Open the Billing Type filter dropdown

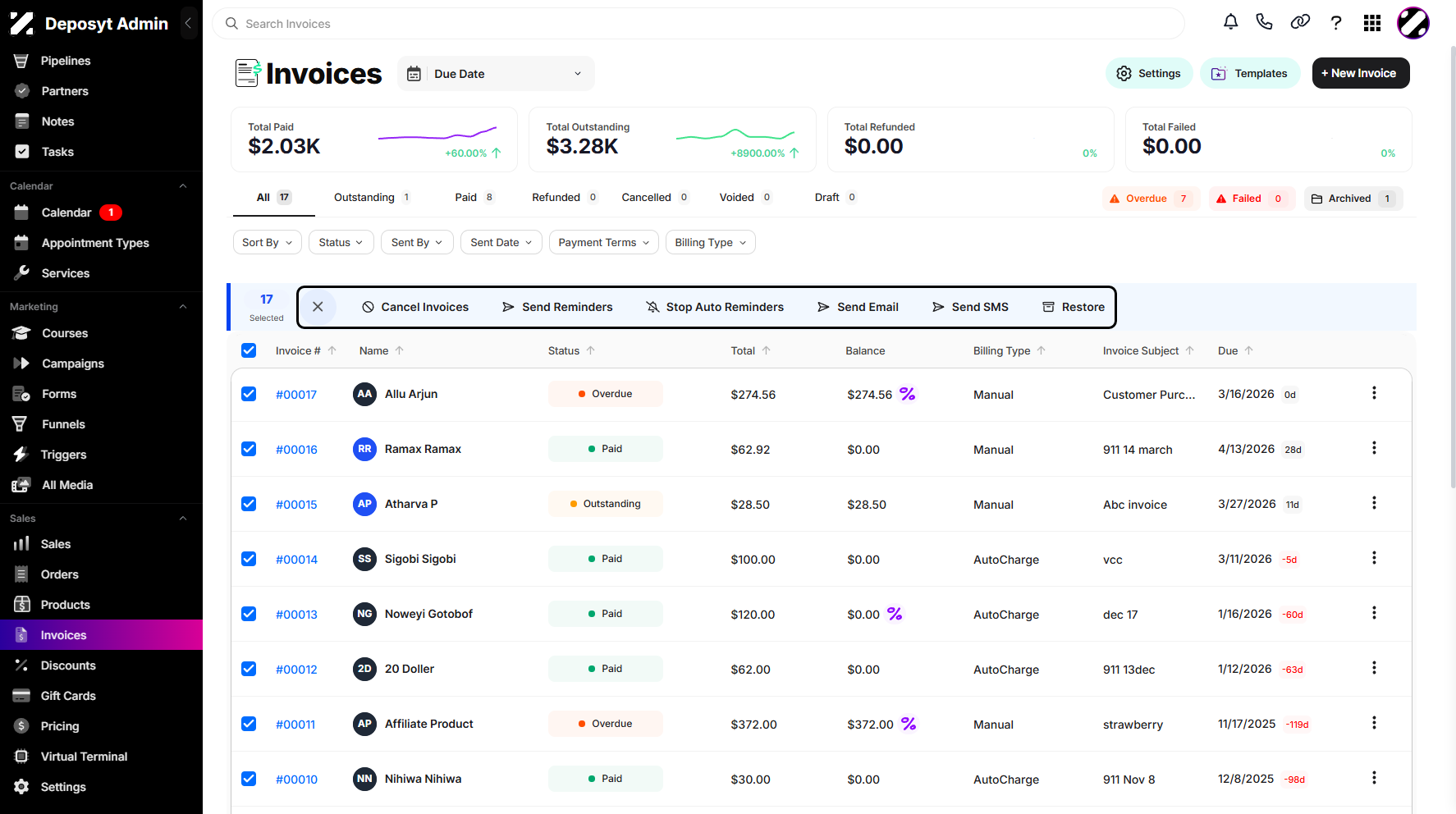click(710, 242)
